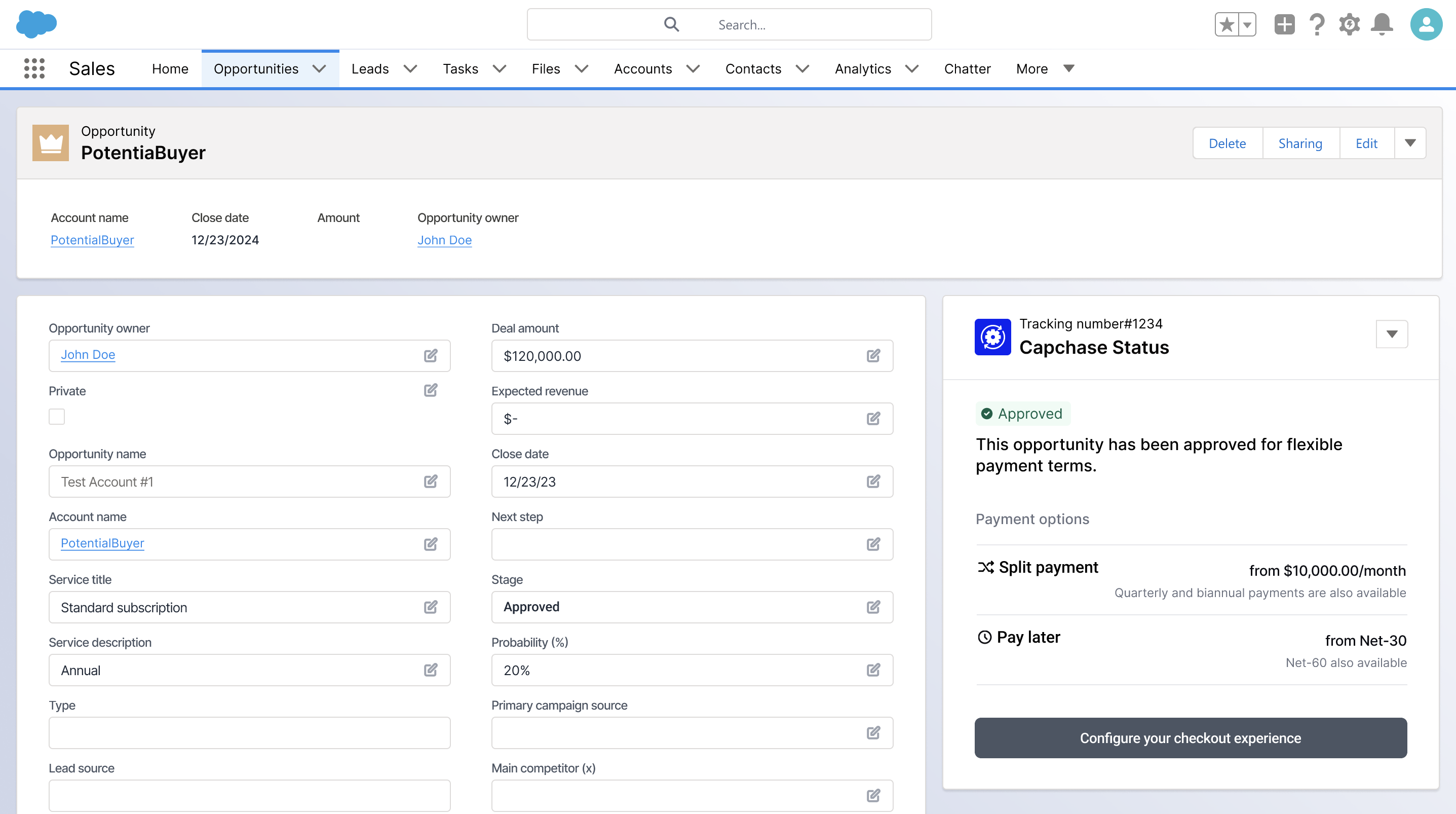The width and height of the screenshot is (1456, 814).
Task: Open more record actions dropdown next to Edit
Action: click(1410, 143)
